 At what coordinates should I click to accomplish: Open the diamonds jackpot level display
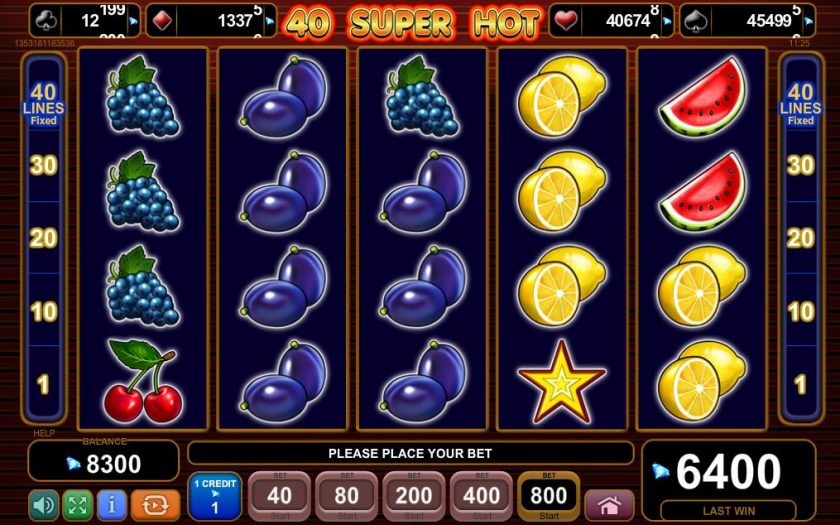211,21
